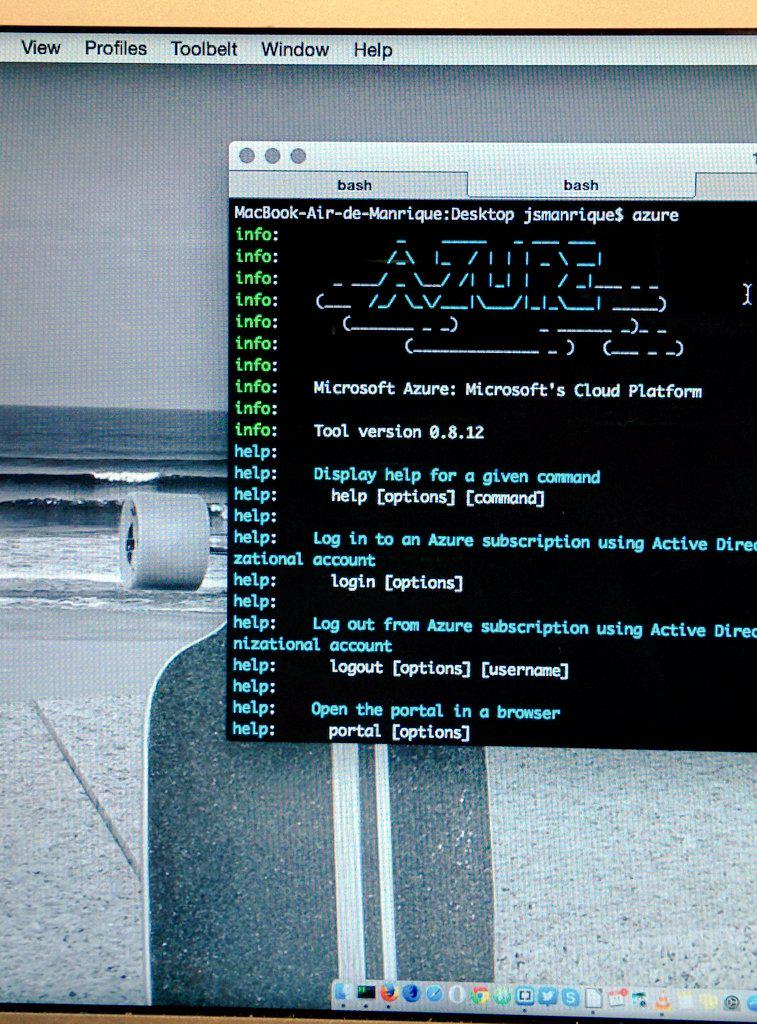
Task: Click the 'login [options]' line
Action: tap(396, 581)
